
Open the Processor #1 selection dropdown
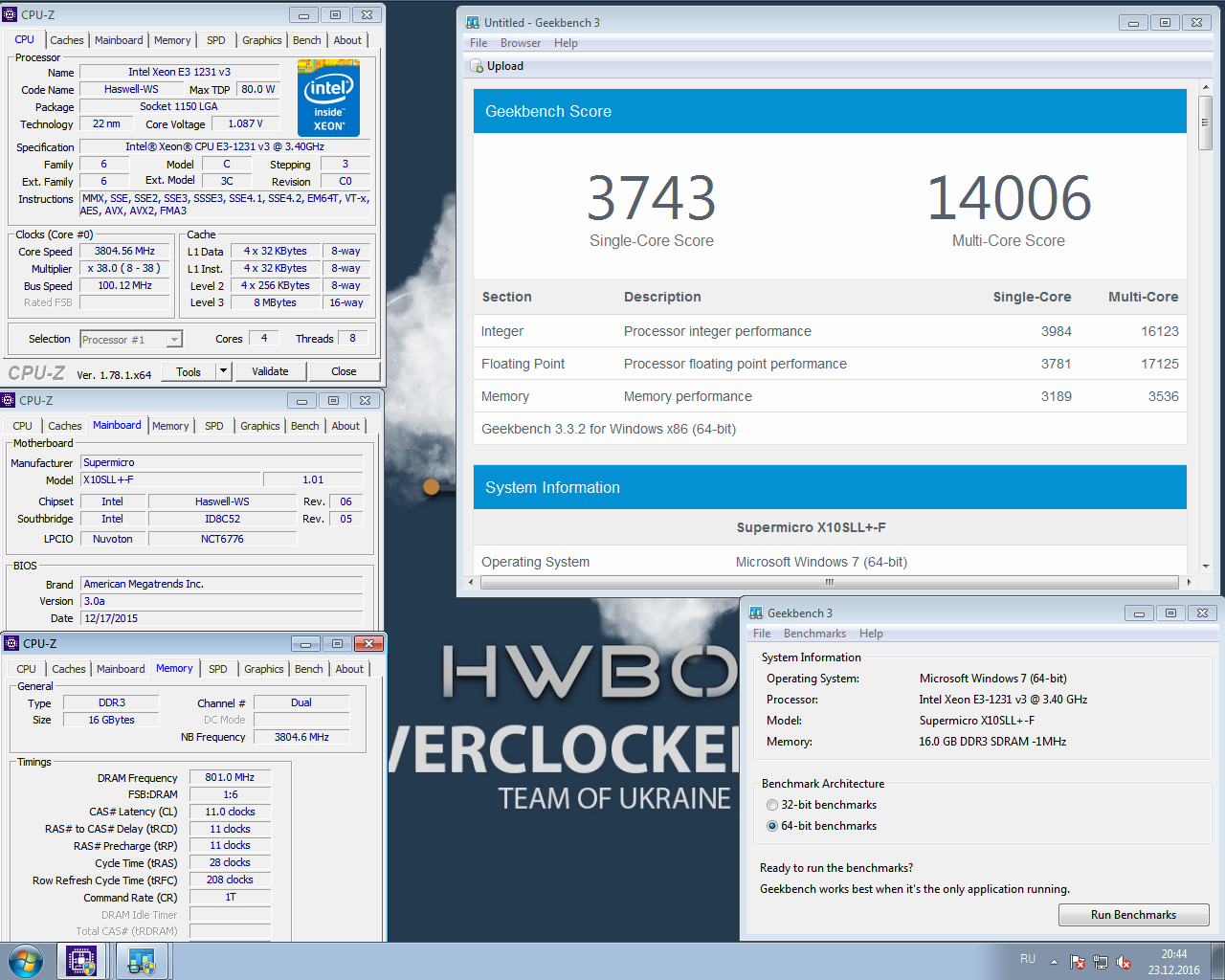click(x=131, y=340)
